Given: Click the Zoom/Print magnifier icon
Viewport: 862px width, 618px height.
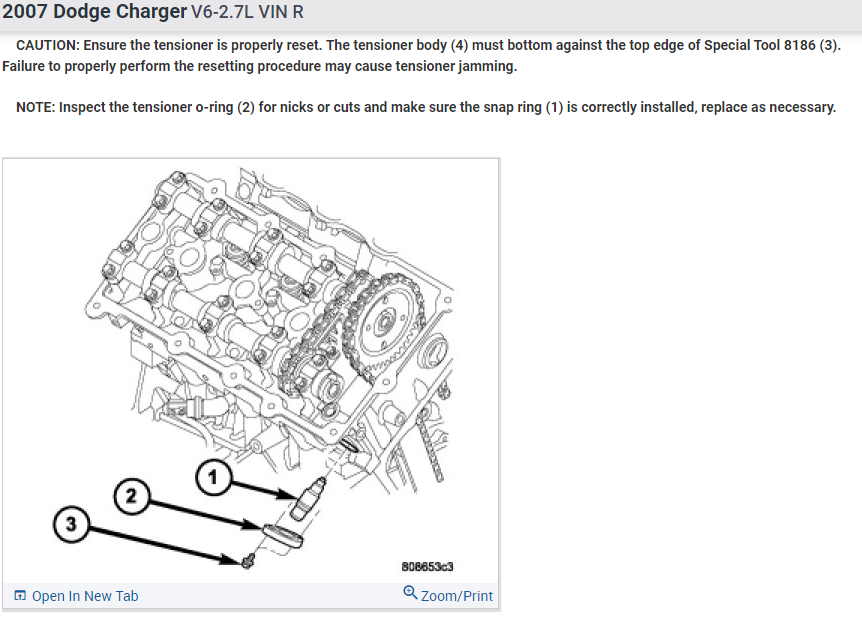Looking at the screenshot, I should pyautogui.click(x=410, y=593).
